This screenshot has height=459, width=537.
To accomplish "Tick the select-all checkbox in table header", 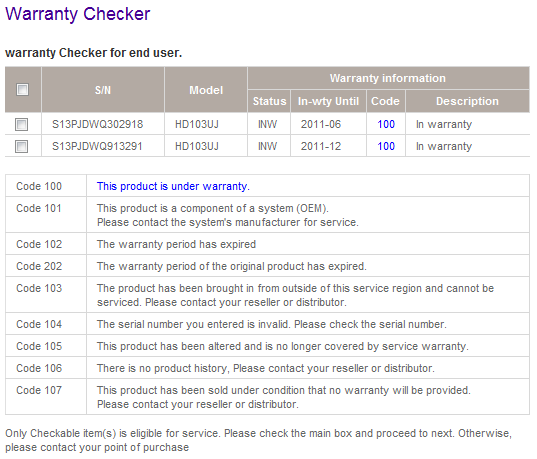I will pyautogui.click(x=23, y=90).
